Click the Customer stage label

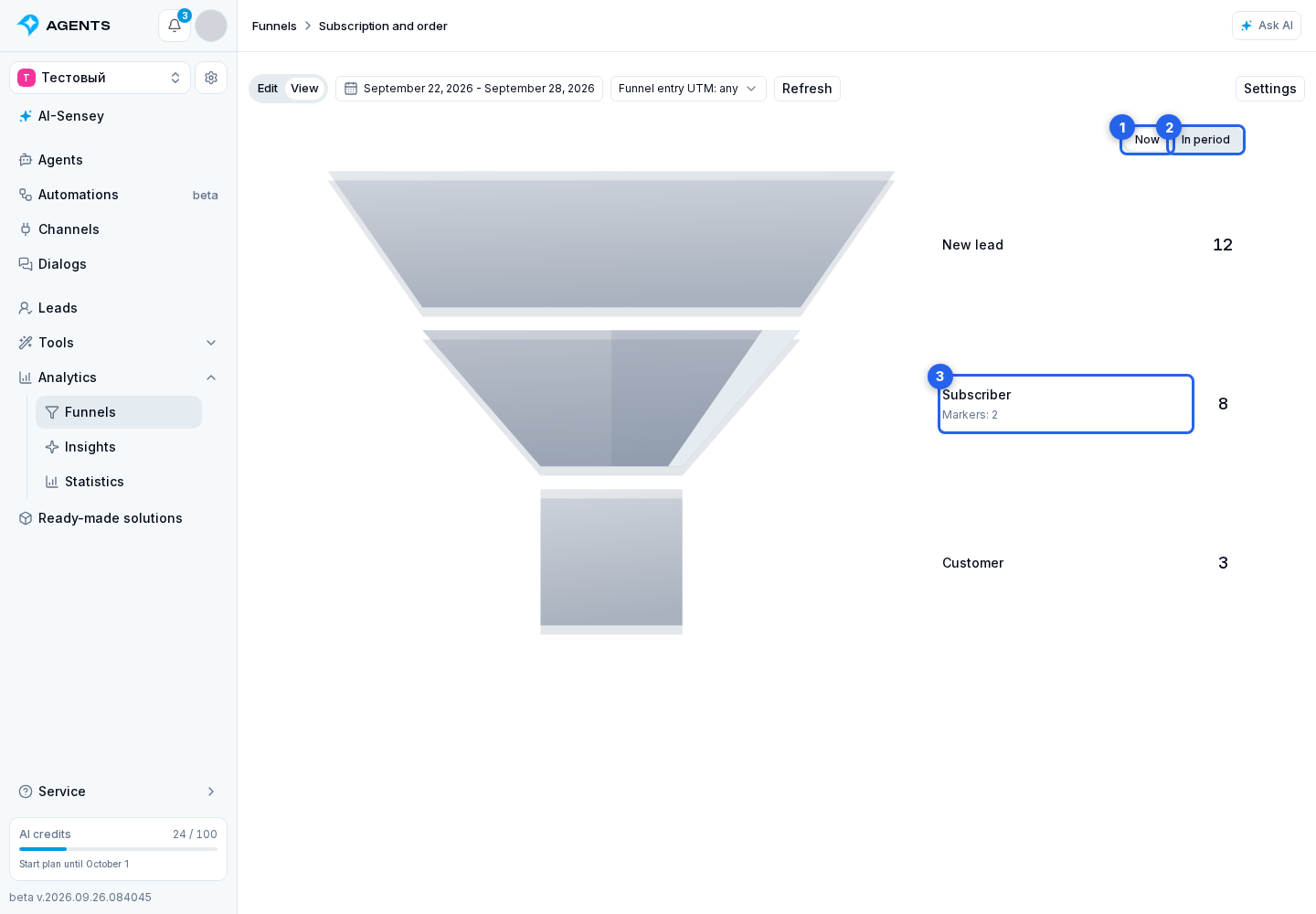[972, 563]
